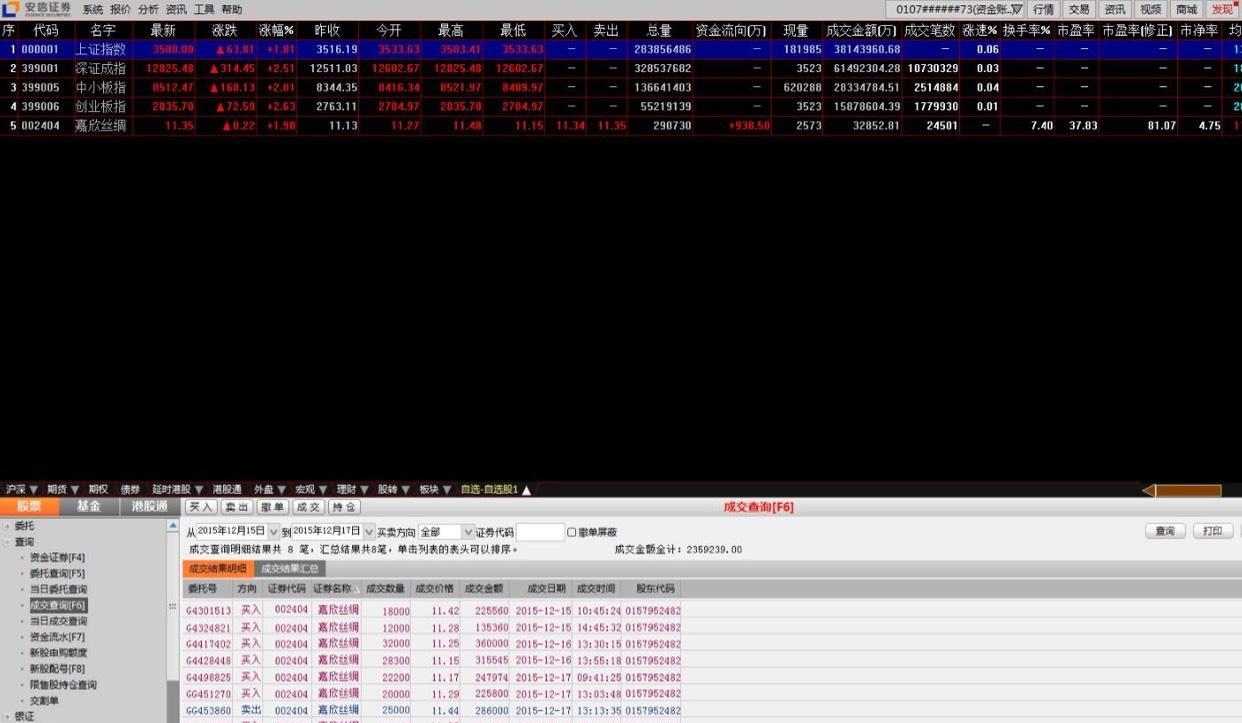Select the 期权 market tab
Image resolution: width=1242 pixels, height=723 pixels.
(98, 490)
